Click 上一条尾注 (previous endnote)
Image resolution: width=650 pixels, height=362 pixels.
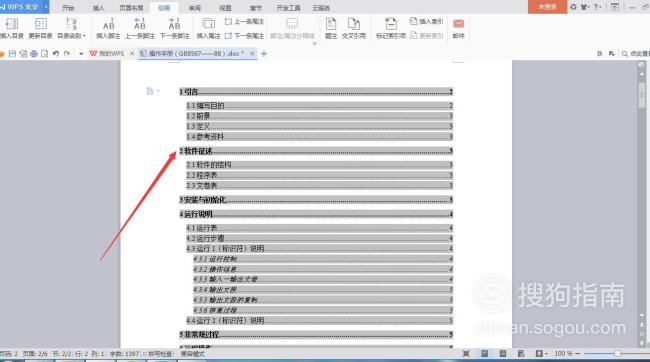(x=244, y=22)
